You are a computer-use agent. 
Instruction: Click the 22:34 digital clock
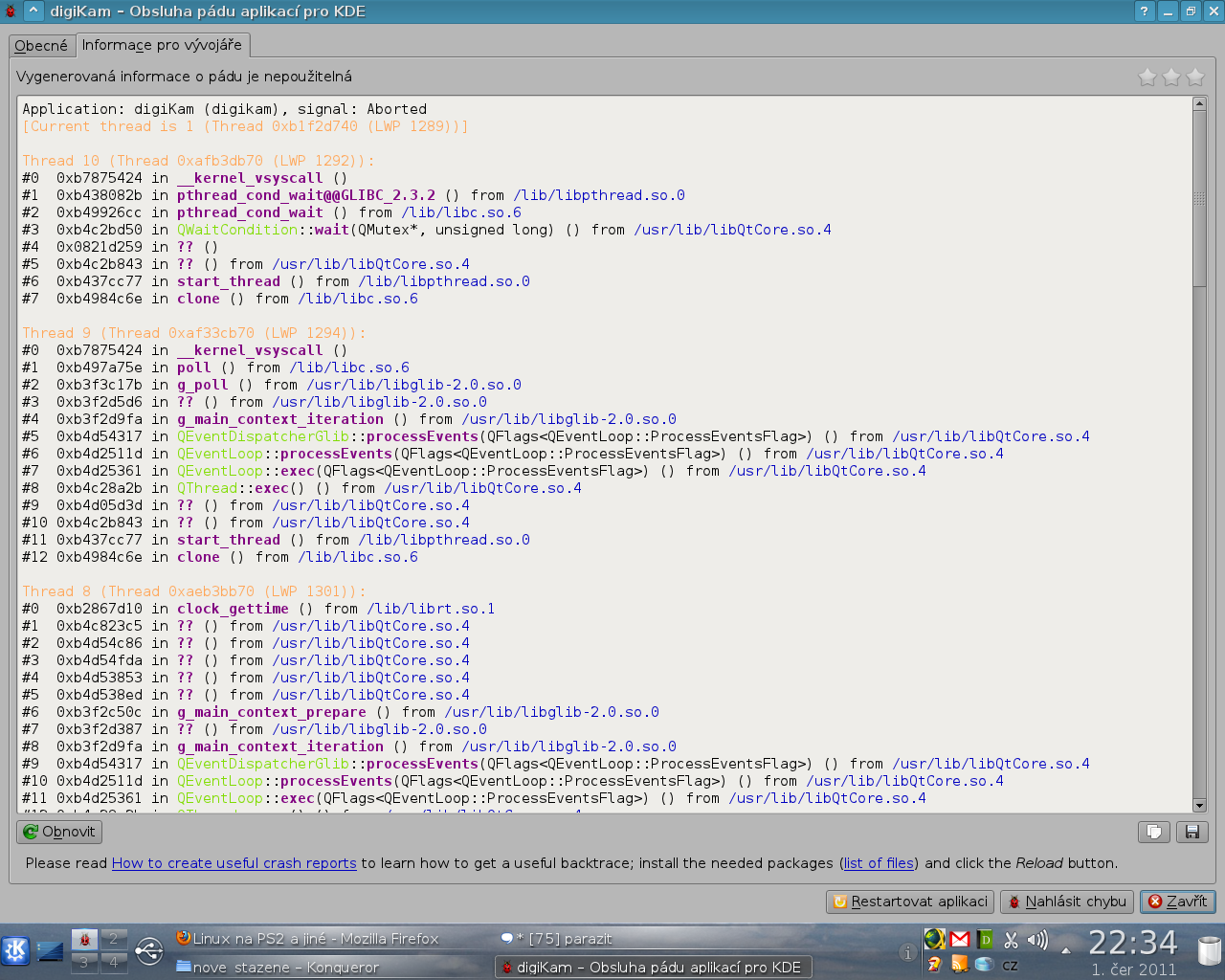pyautogui.click(x=1133, y=944)
